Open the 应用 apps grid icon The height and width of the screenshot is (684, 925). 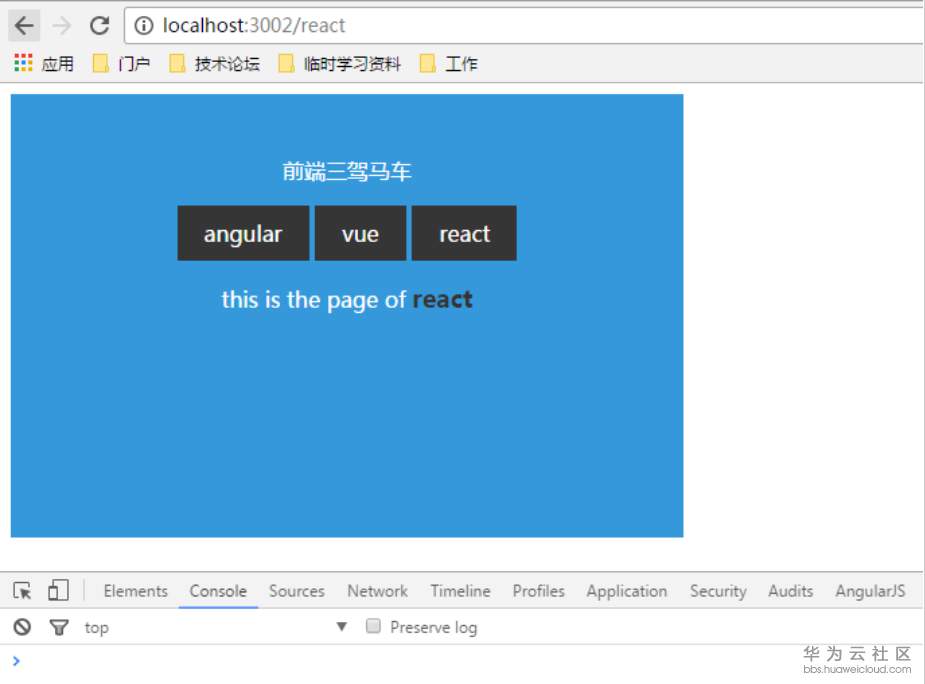pyautogui.click(x=24, y=63)
